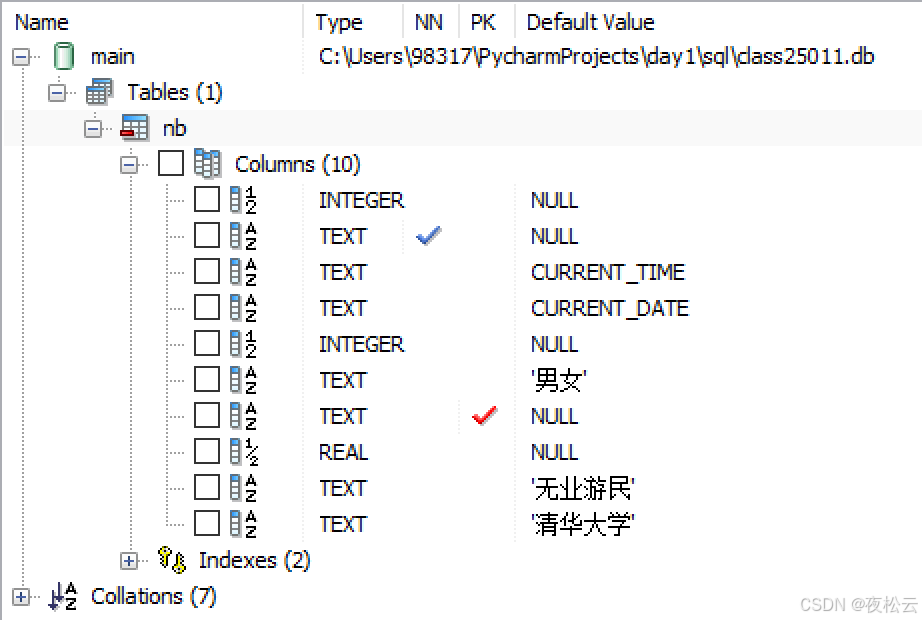Viewport: 922px width, 620px height.
Task: Tick the Columns (10) group checkbox
Action: (x=171, y=163)
